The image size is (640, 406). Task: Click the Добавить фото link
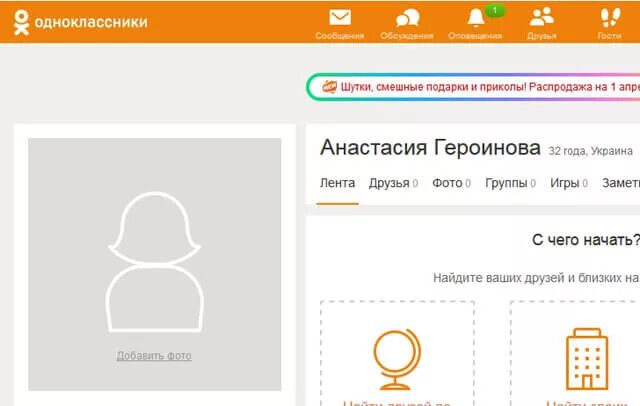pyautogui.click(x=154, y=356)
